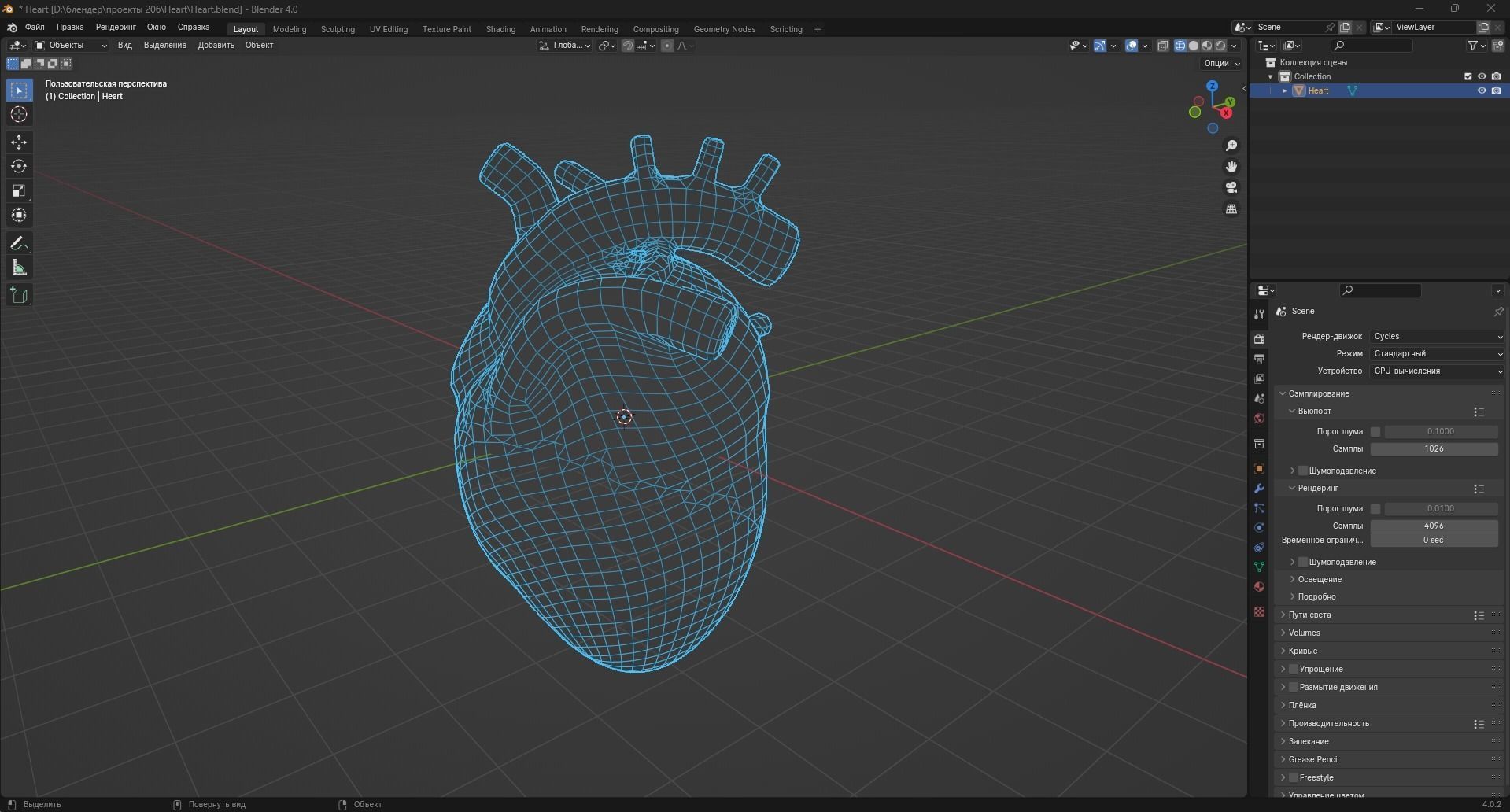Click the Z axis on navigation gizmo
The height and width of the screenshot is (812, 1510).
pos(1213,86)
